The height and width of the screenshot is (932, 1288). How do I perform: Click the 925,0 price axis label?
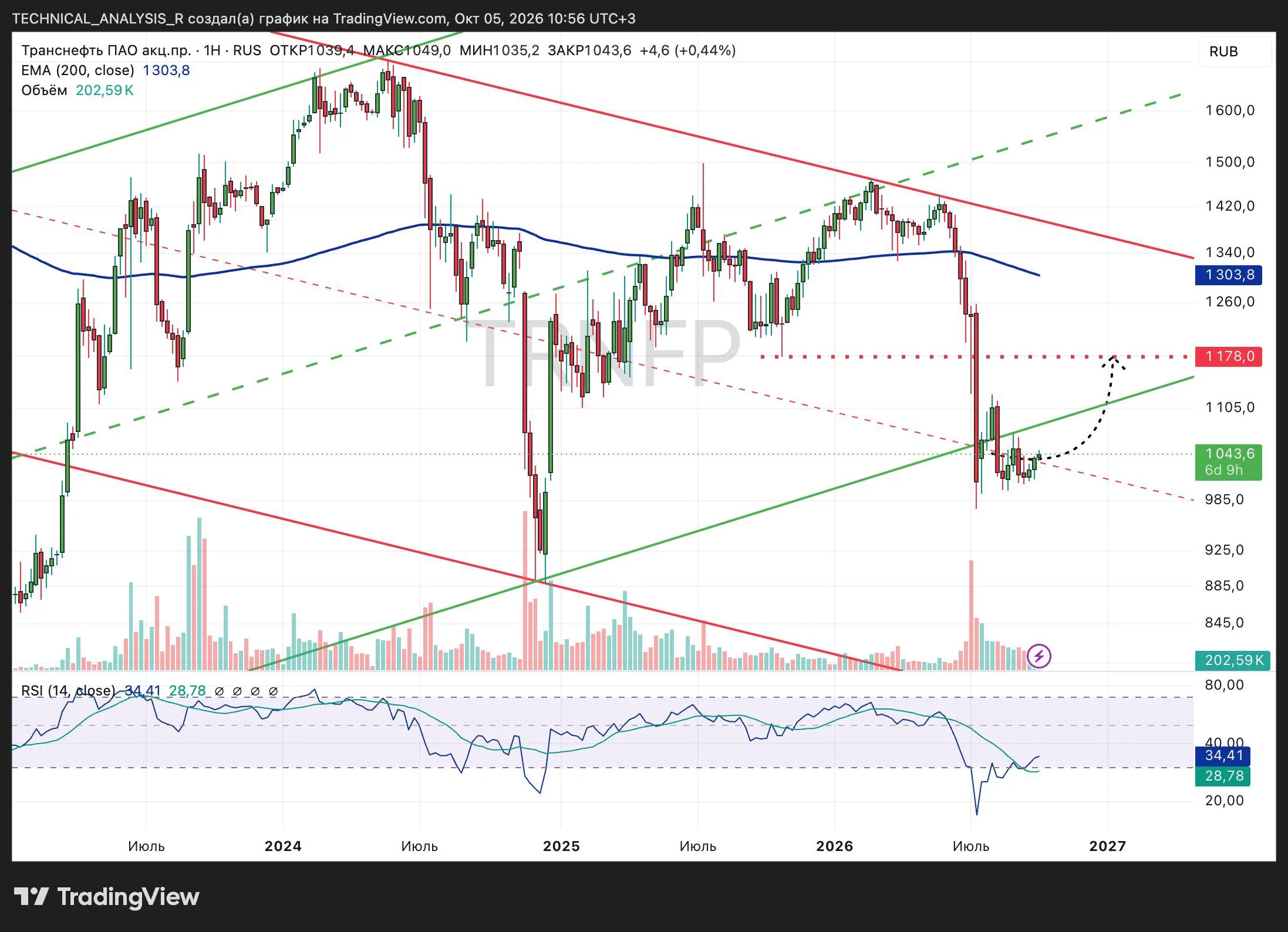click(1224, 550)
